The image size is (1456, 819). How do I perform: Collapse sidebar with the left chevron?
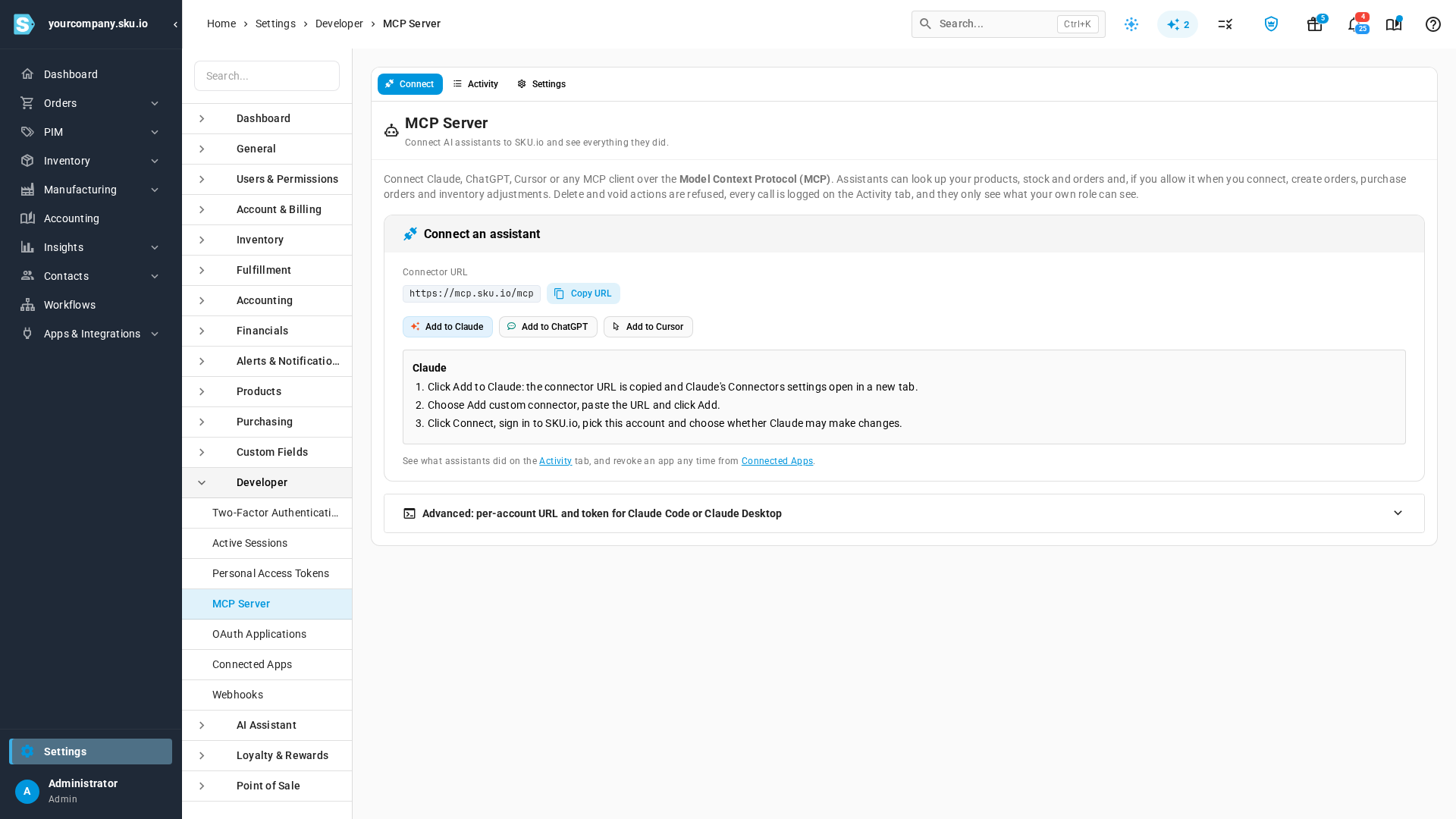(175, 24)
